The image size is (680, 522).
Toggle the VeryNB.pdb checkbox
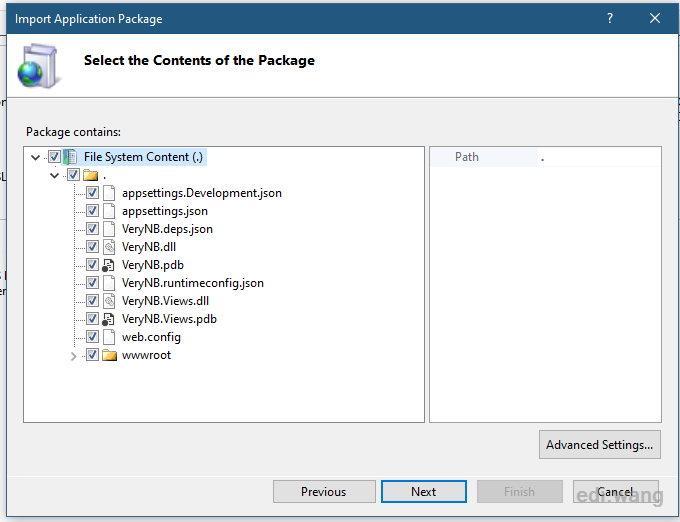(x=92, y=264)
